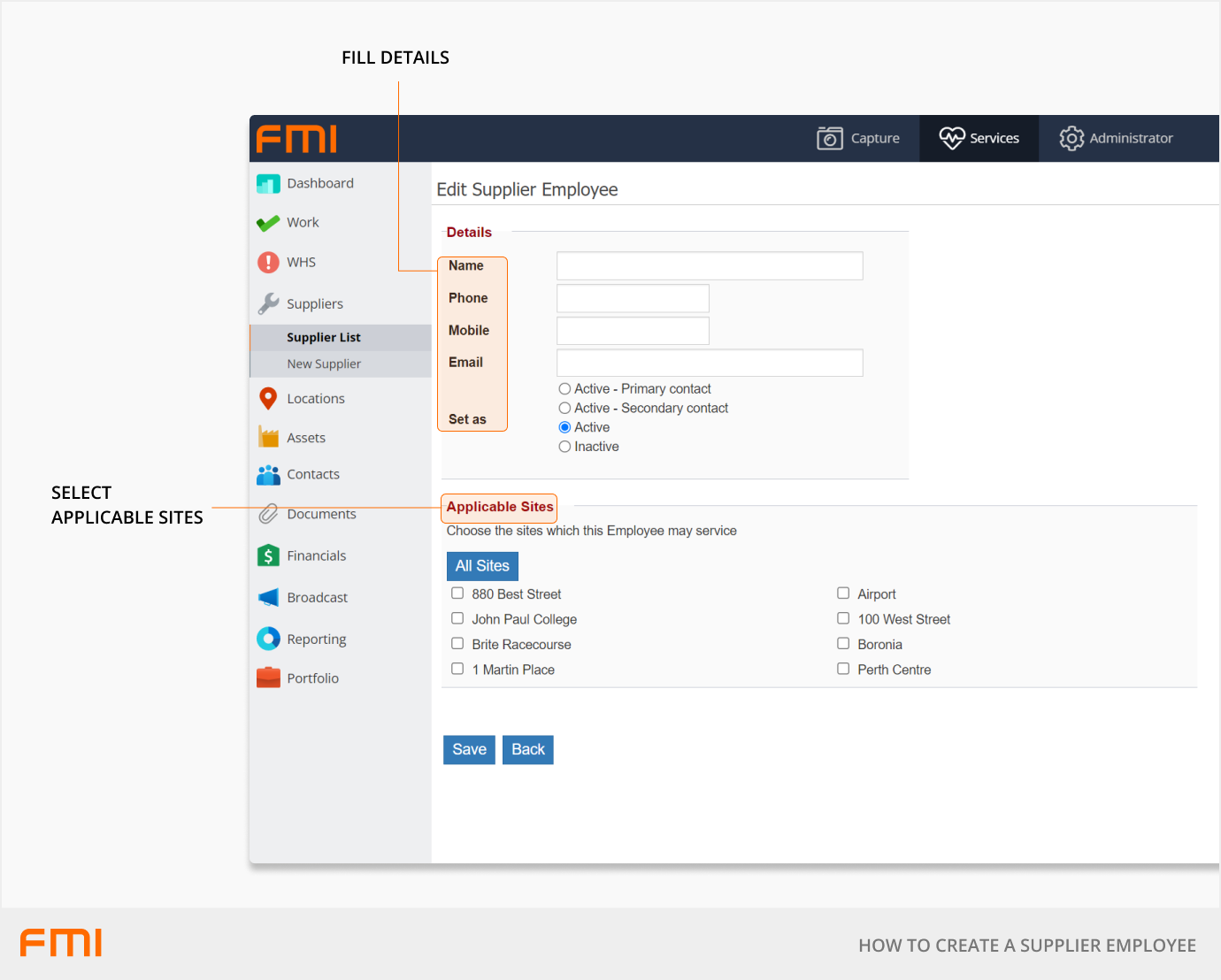
Task: Click into the Email input field
Action: 709,363
